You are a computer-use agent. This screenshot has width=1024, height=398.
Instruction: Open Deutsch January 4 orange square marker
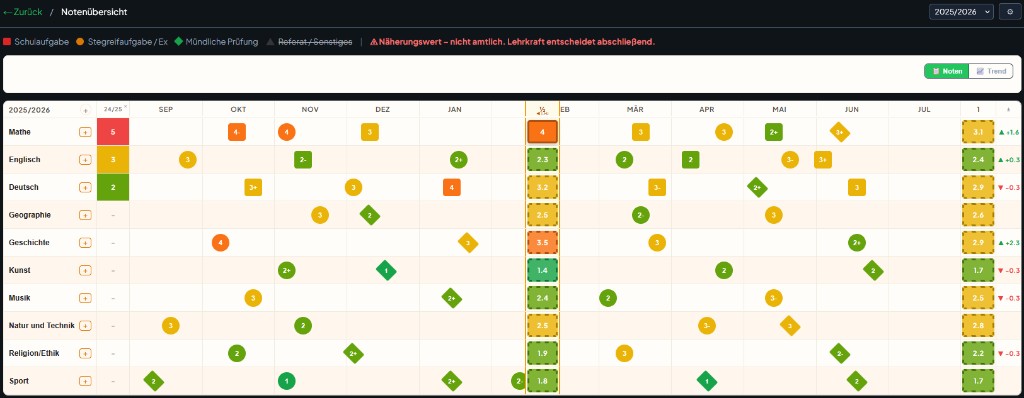point(452,188)
